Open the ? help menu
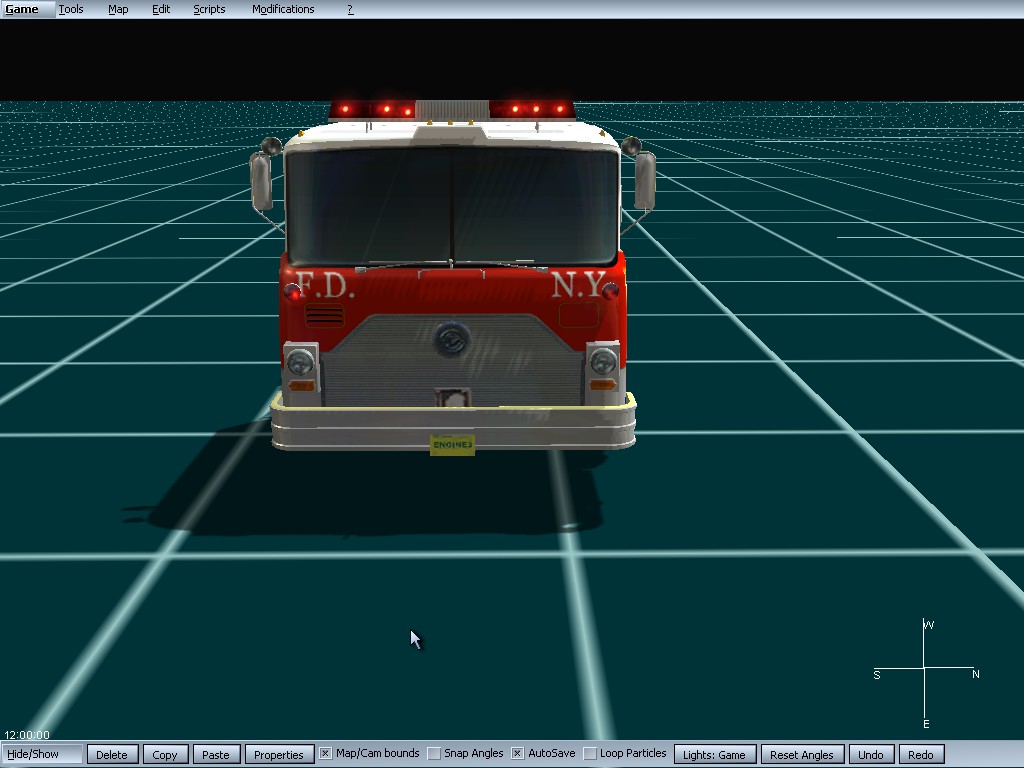Screen dimensions: 1024x768 pyautogui.click(x=350, y=9)
